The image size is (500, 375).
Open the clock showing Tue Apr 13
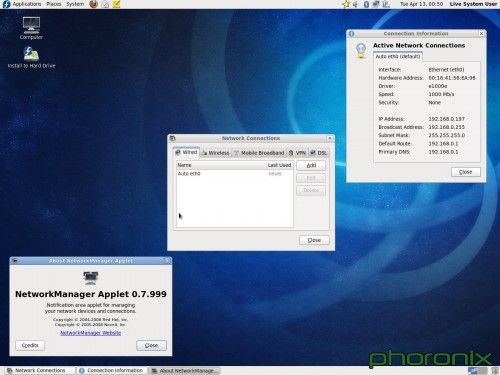(x=421, y=4)
